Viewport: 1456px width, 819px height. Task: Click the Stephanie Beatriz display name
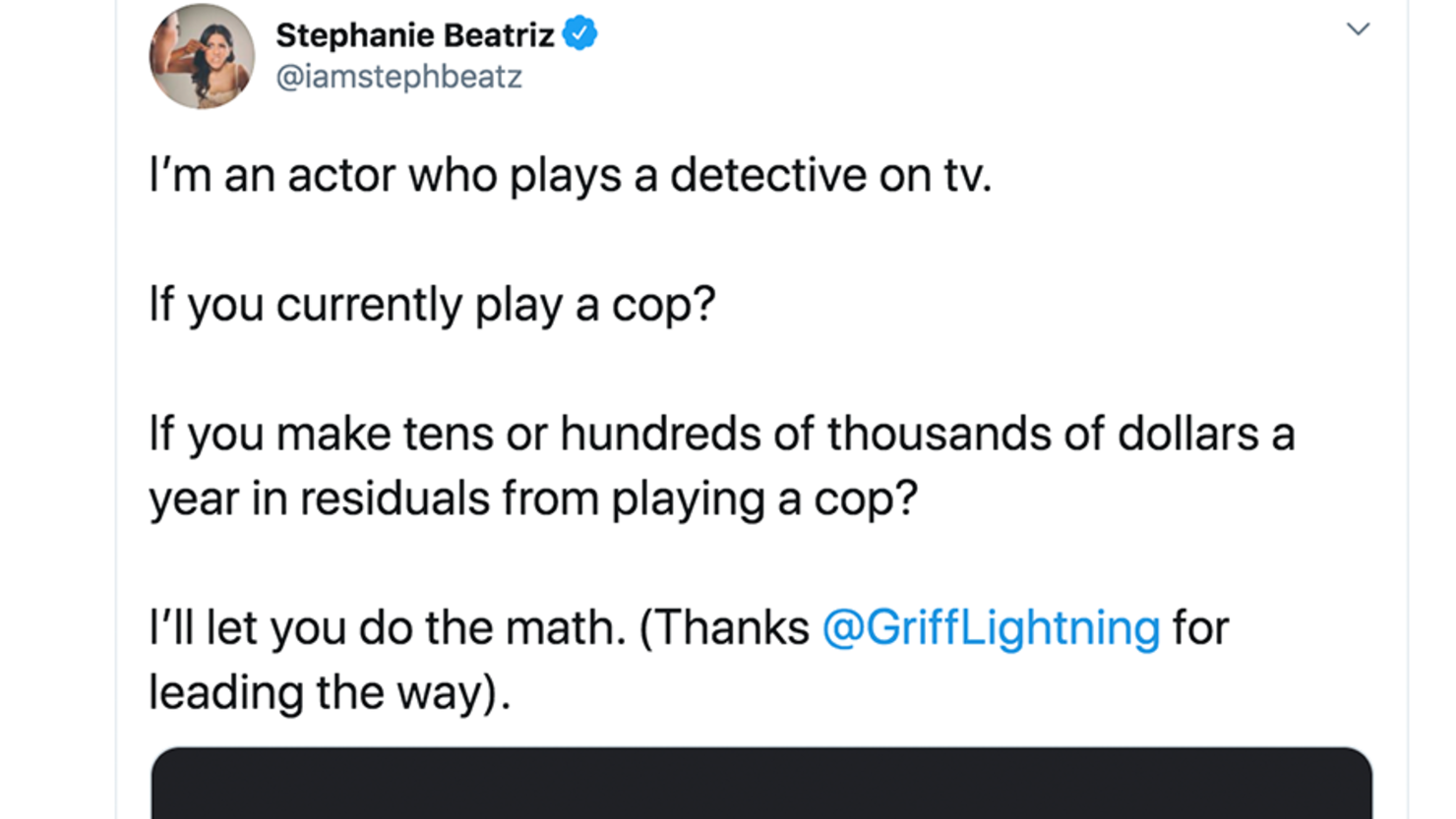[414, 35]
